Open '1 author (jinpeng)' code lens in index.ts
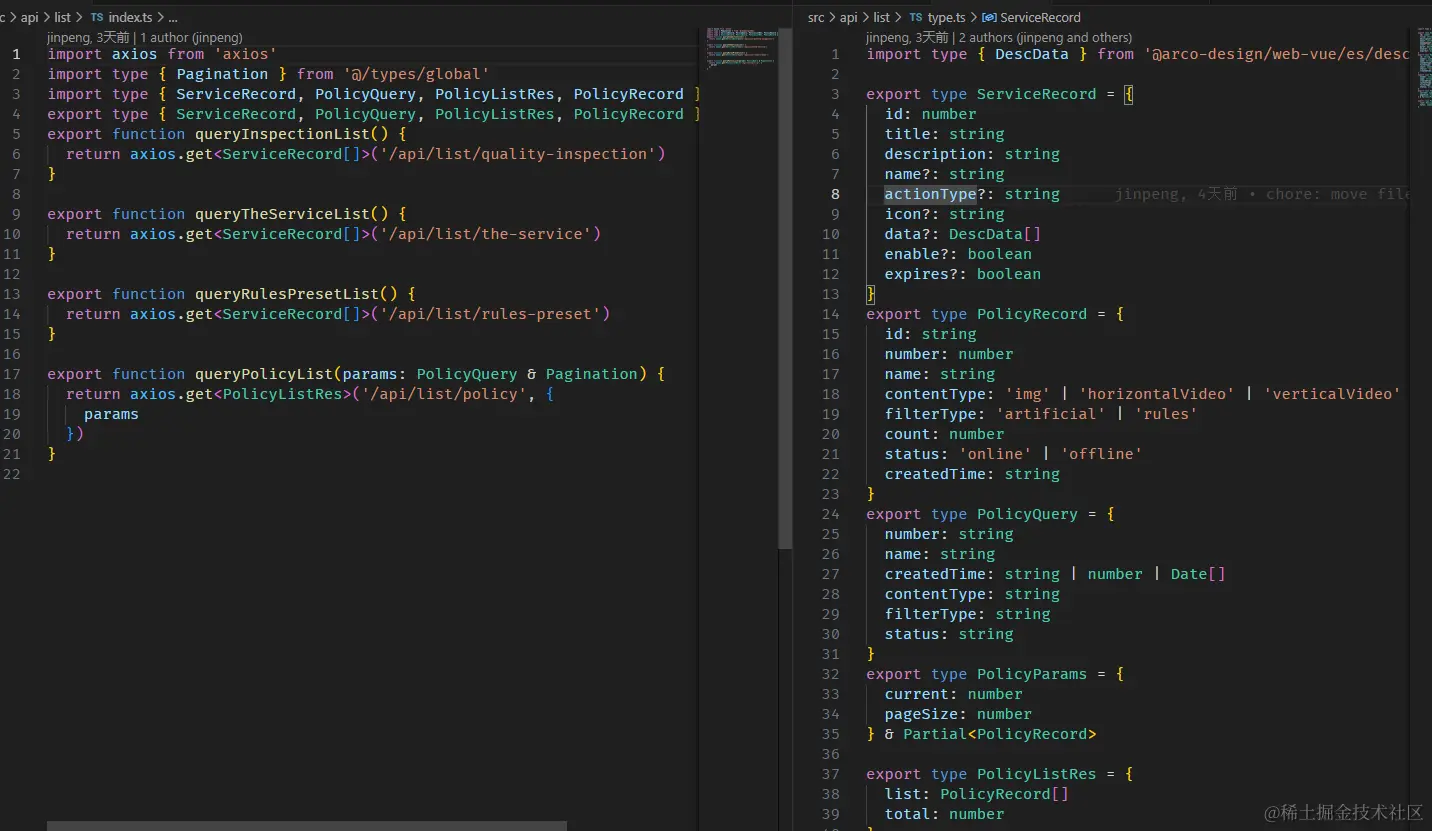The image size is (1432, 831). click(x=192, y=37)
